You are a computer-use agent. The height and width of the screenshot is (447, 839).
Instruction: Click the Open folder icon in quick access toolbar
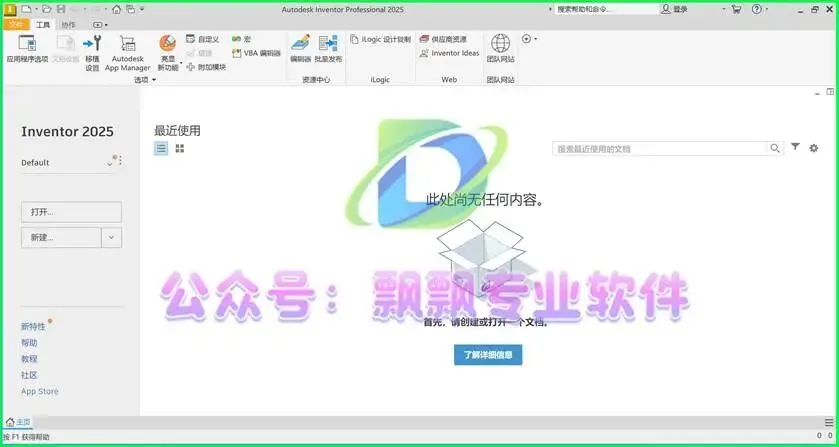[x=47, y=9]
